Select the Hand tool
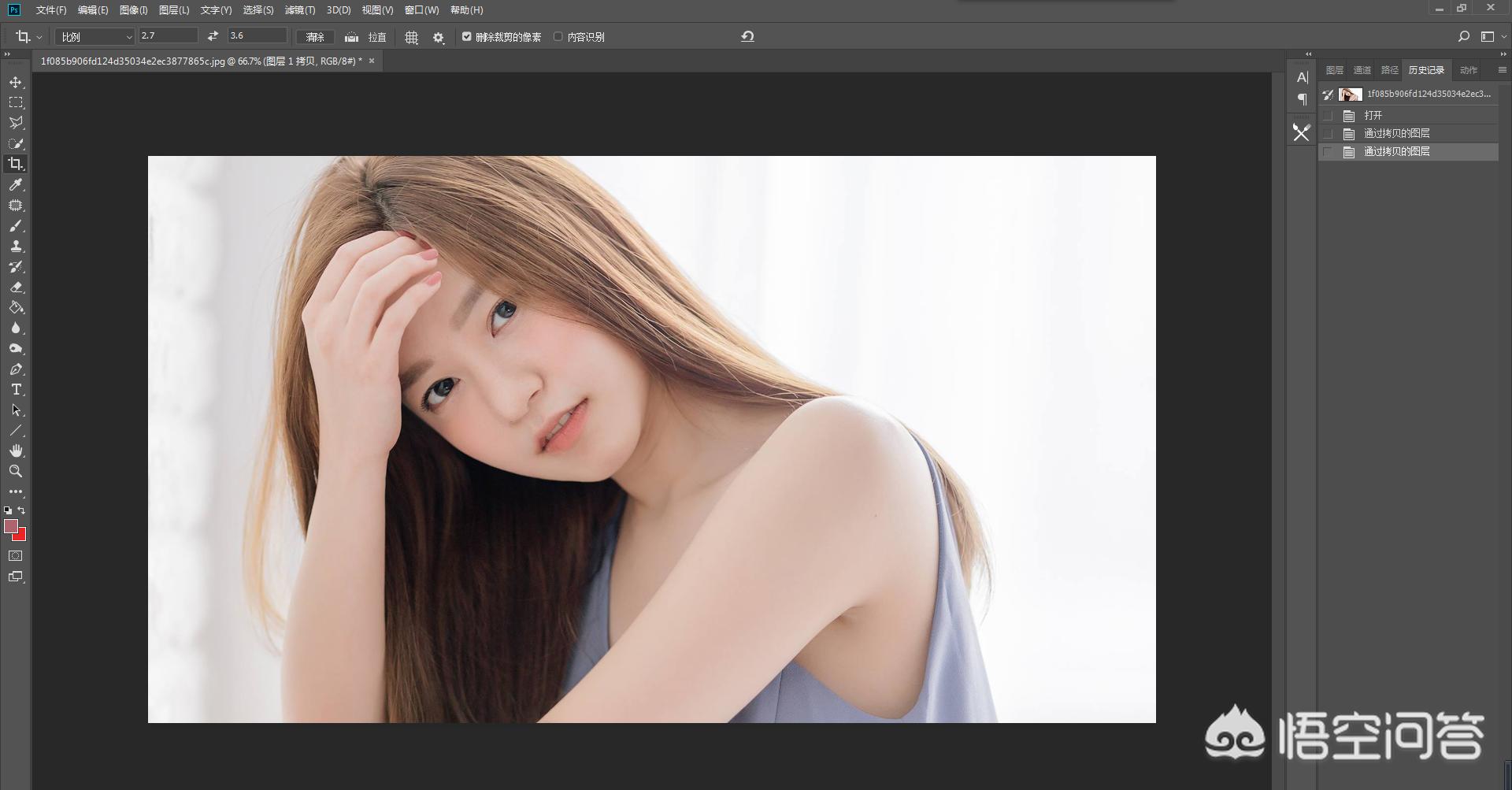 click(x=16, y=451)
